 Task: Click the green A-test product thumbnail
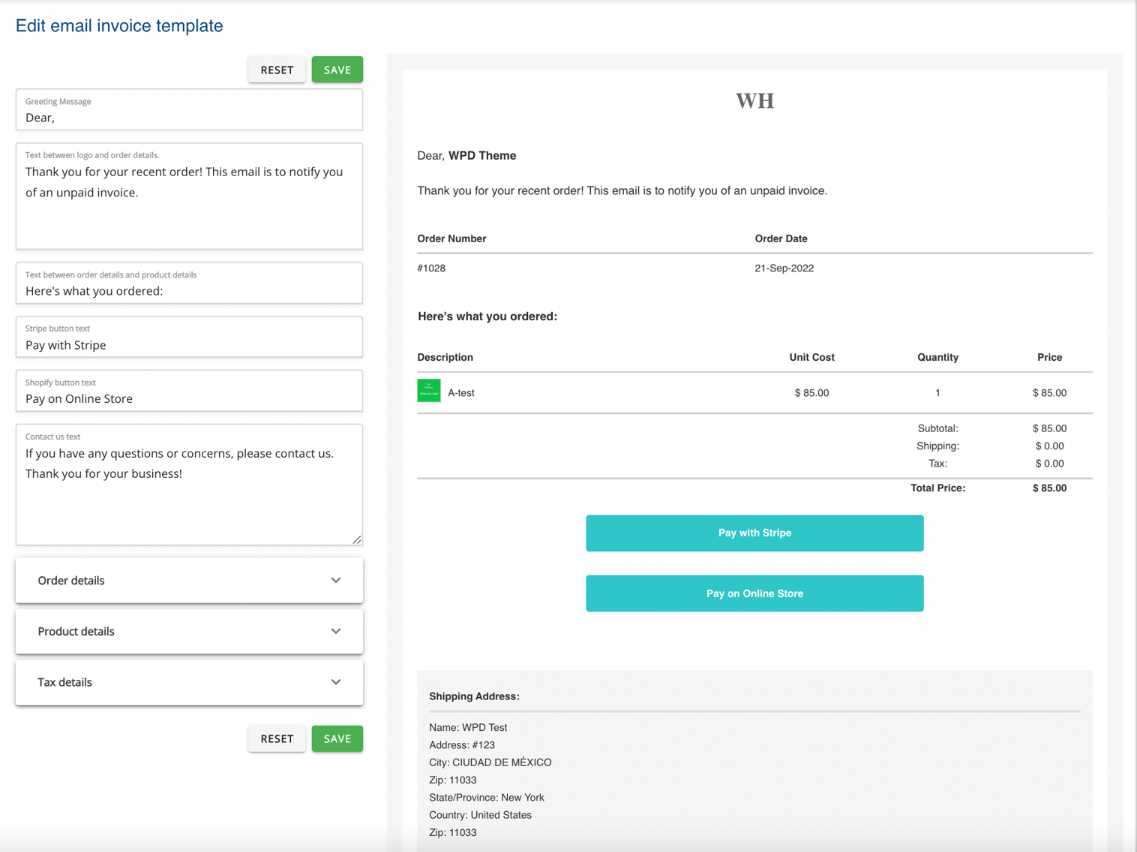click(x=429, y=392)
